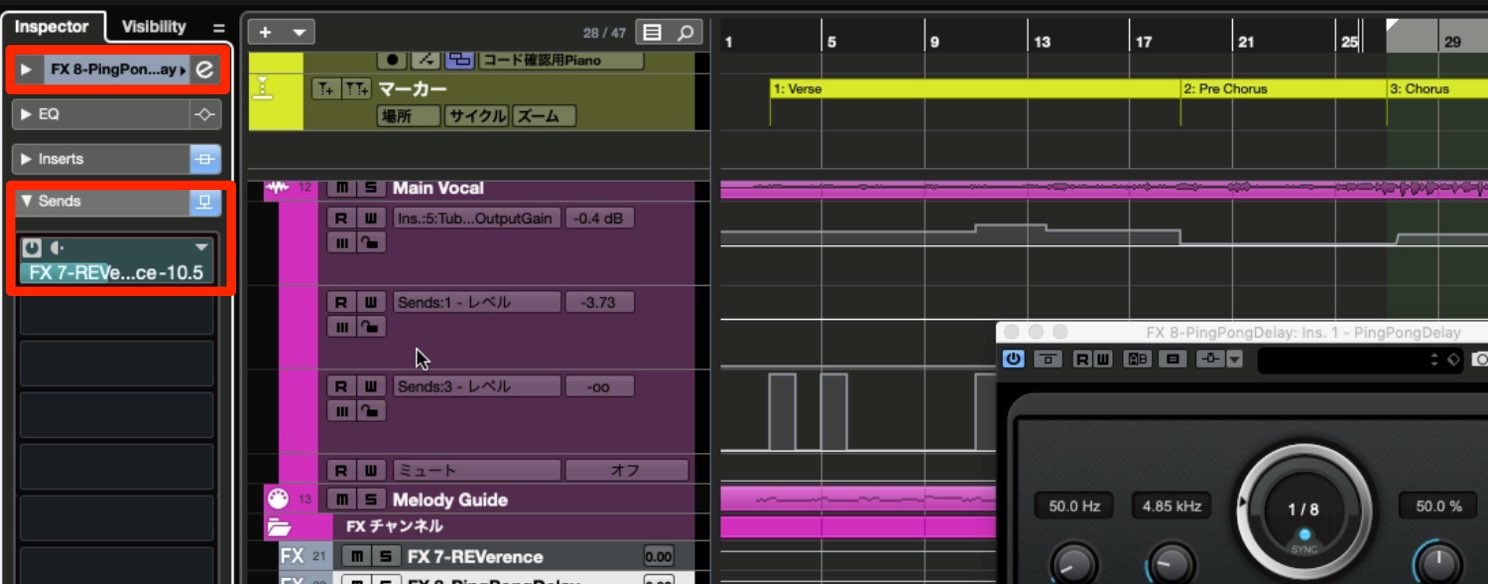Image resolution: width=1488 pixels, height=584 pixels.
Task: Switch to the Inspector tab
Action: 51,27
